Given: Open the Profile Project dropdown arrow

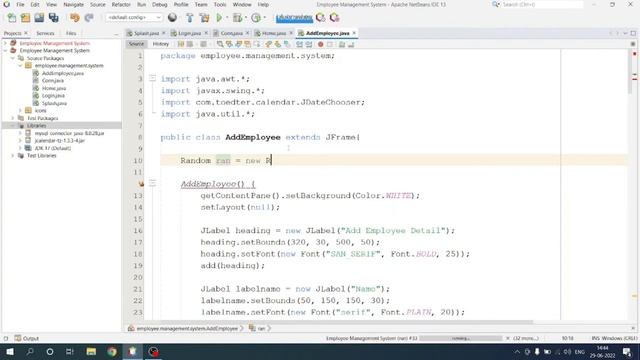Looking at the screenshot, I should pos(264,18).
